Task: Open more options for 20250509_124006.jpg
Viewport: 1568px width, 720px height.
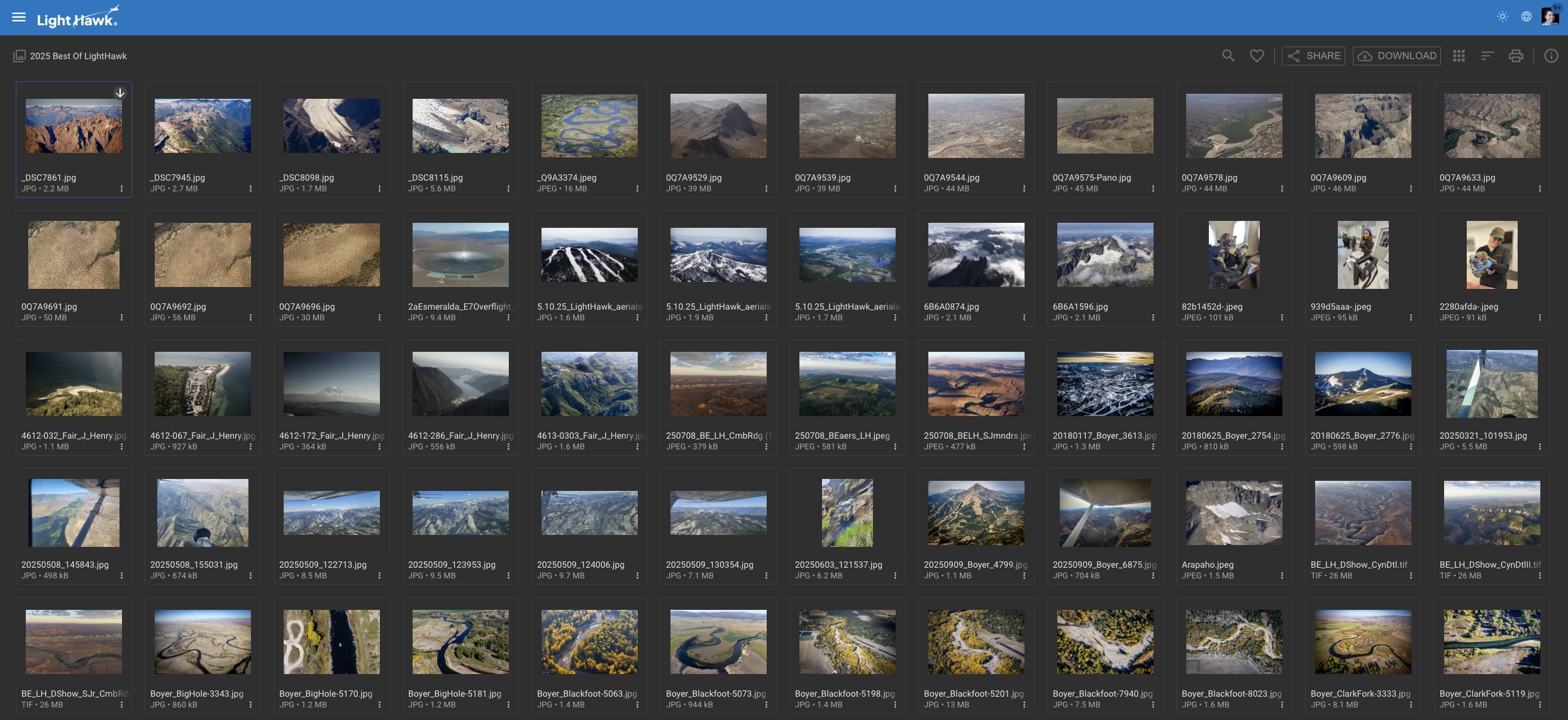Action: 637,576
